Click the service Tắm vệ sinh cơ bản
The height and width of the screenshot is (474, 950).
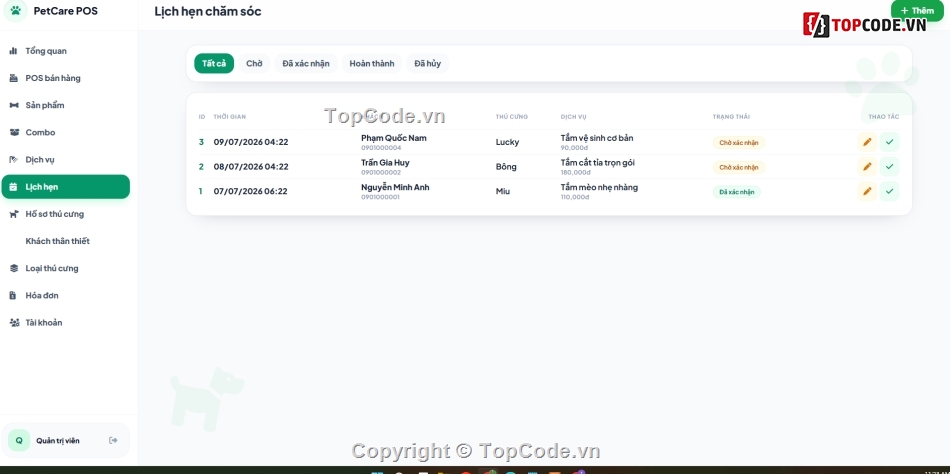coord(597,138)
